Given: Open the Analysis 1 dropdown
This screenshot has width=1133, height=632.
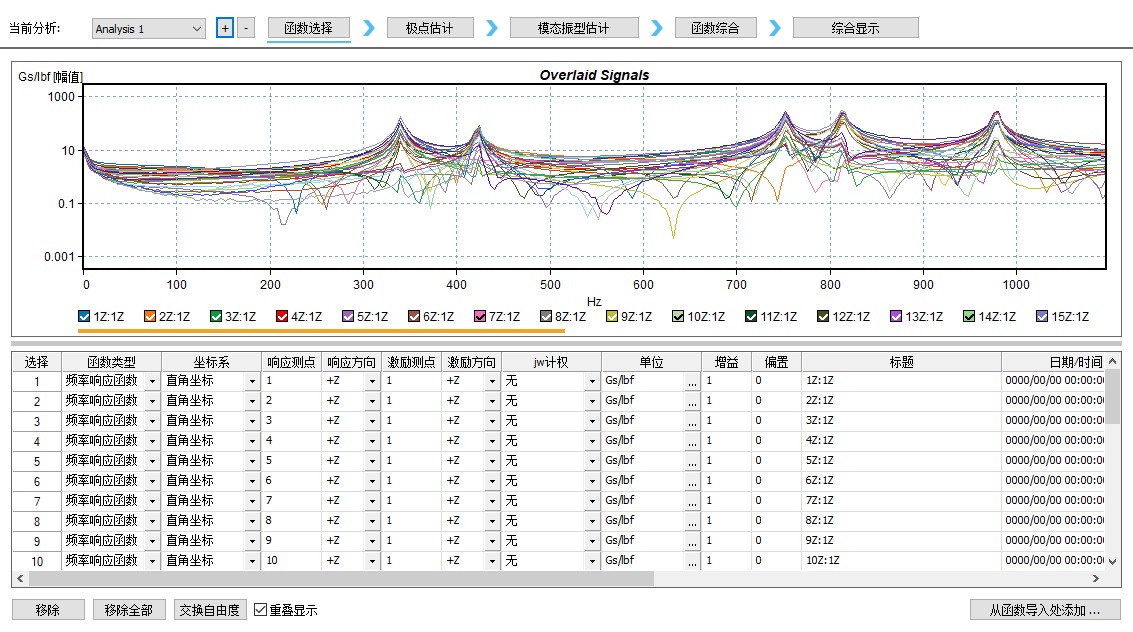Looking at the screenshot, I should point(149,29).
